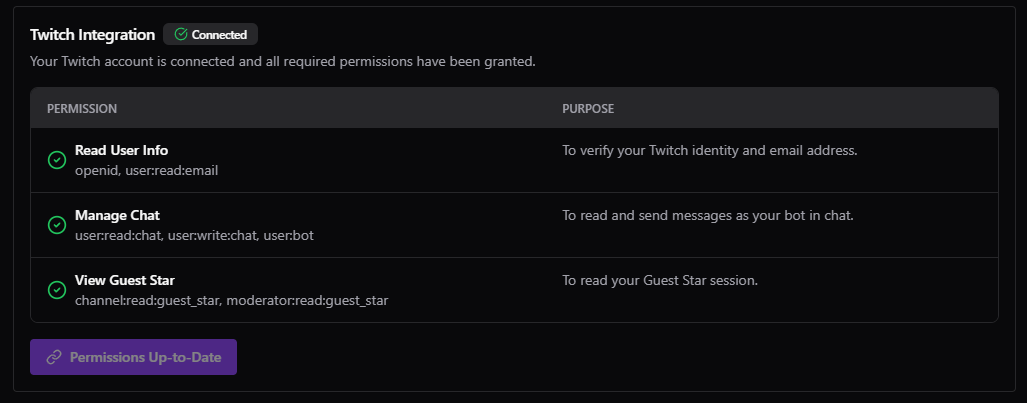This screenshot has height=403, width=1027.
Task: Click the green check icon beside View Guest Star
Action: click(x=57, y=290)
